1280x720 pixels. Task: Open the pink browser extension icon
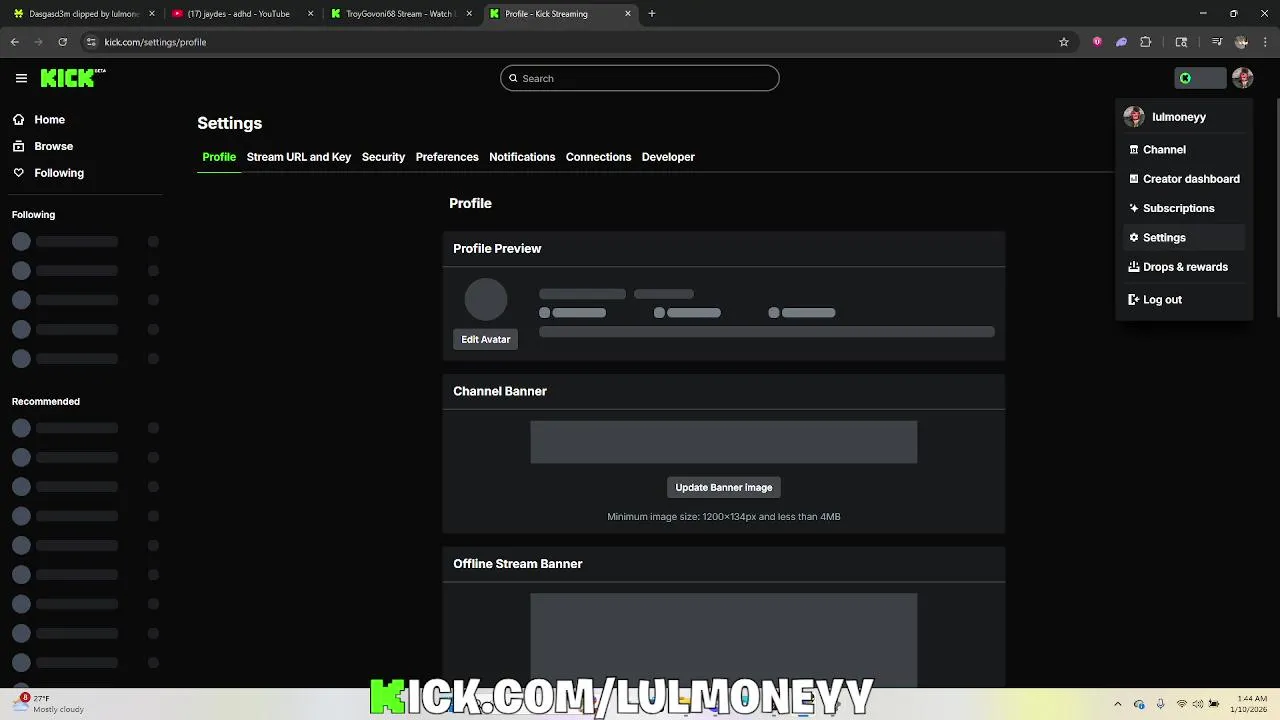[1097, 42]
